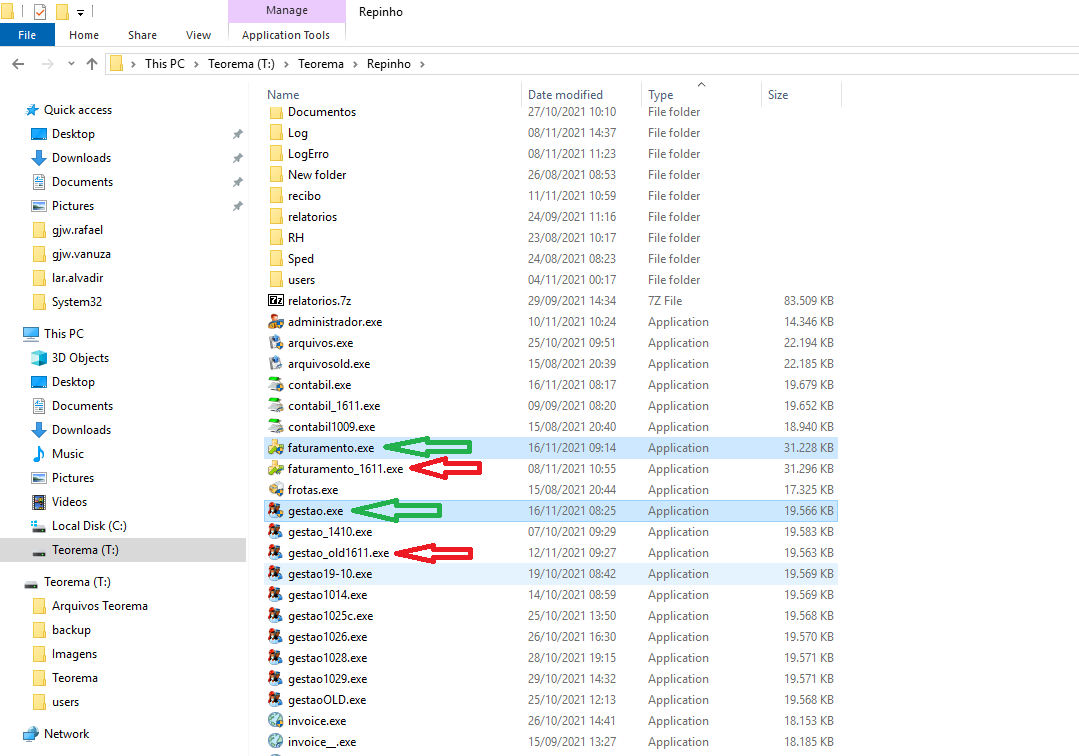Select This PC in navigation pane
The width and height of the screenshot is (1079, 756).
(x=63, y=334)
